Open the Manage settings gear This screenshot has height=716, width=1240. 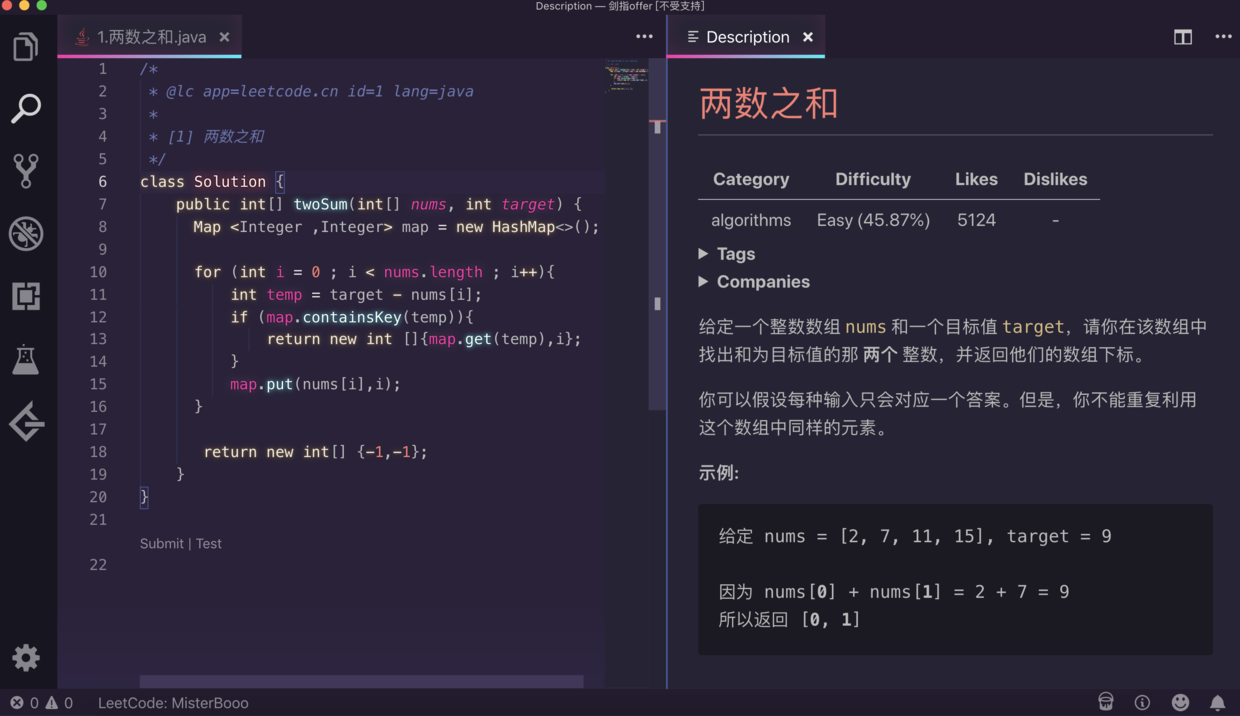tap(26, 657)
